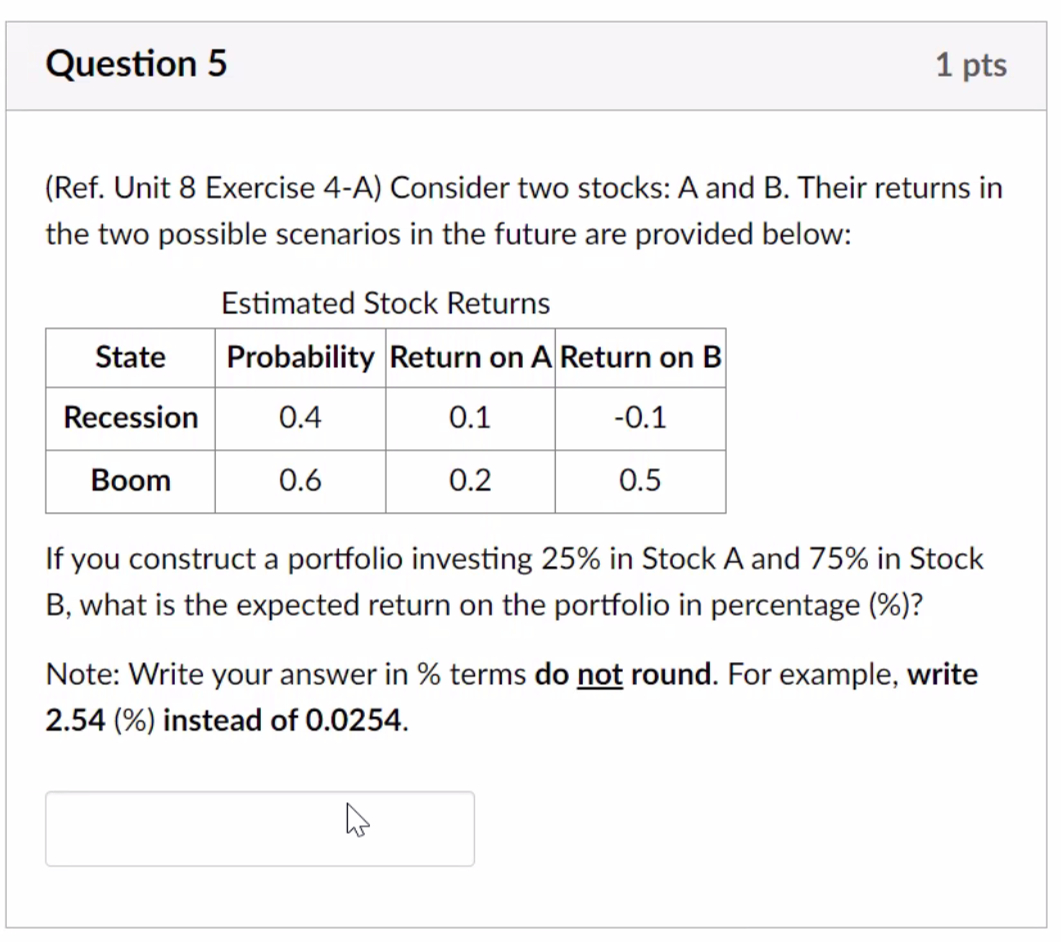Click the -0.1 value in Recession row
Image resolution: width=1061 pixels, height=942 pixels.
click(x=640, y=418)
